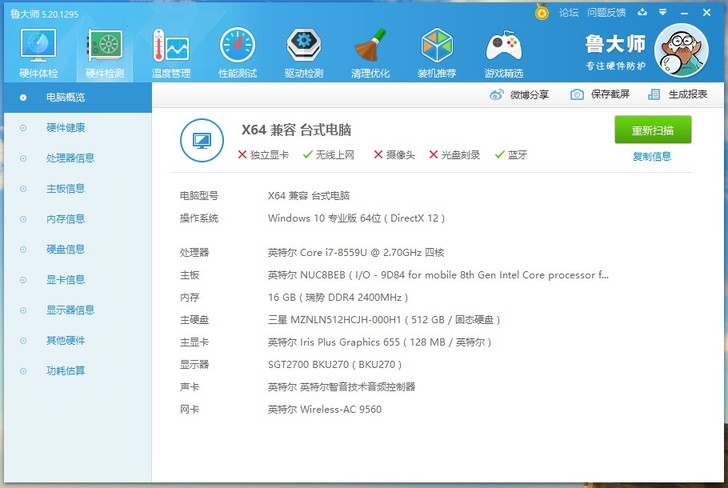Open the 问题反馈 feedback link

point(606,13)
